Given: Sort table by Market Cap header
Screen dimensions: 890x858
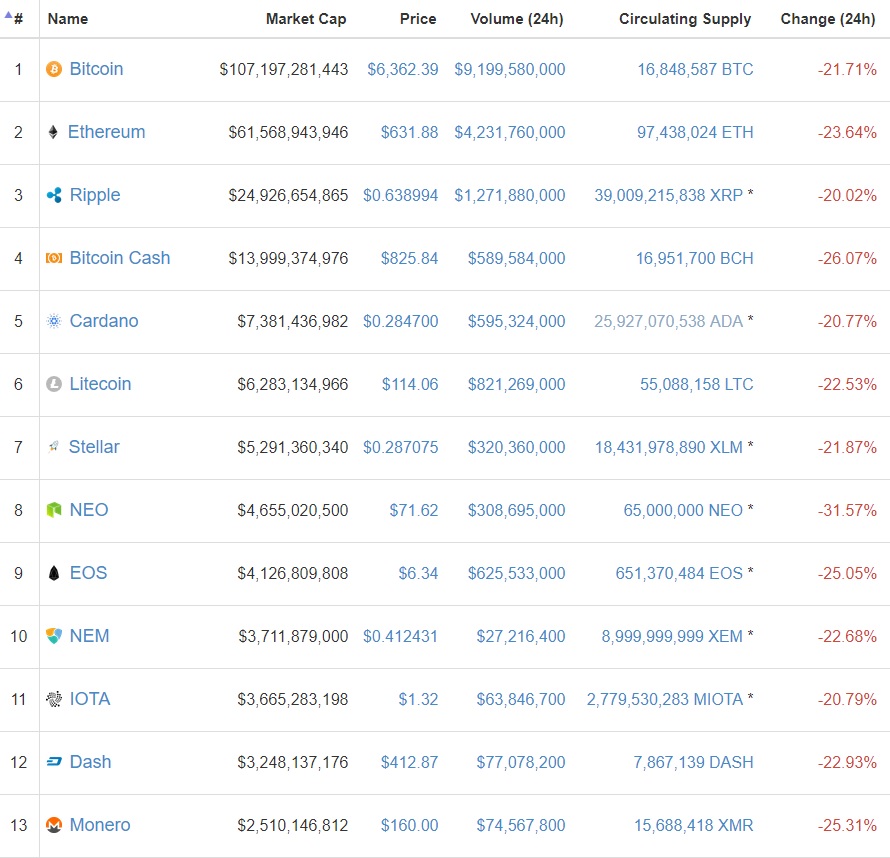Looking at the screenshot, I should pyautogui.click(x=306, y=19).
